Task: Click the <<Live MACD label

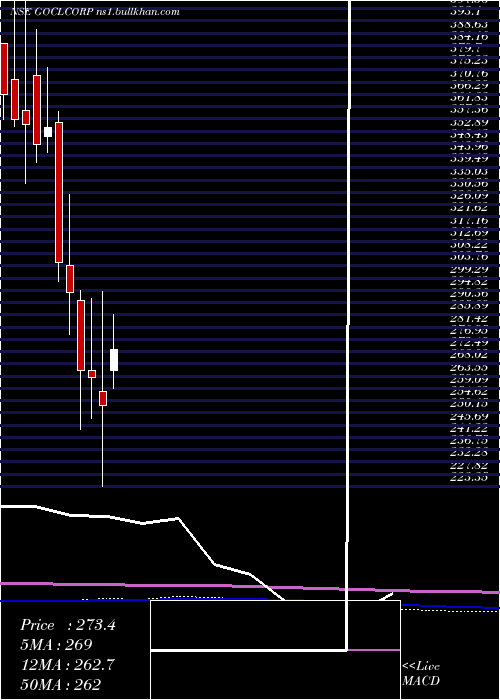Action: coord(421,674)
